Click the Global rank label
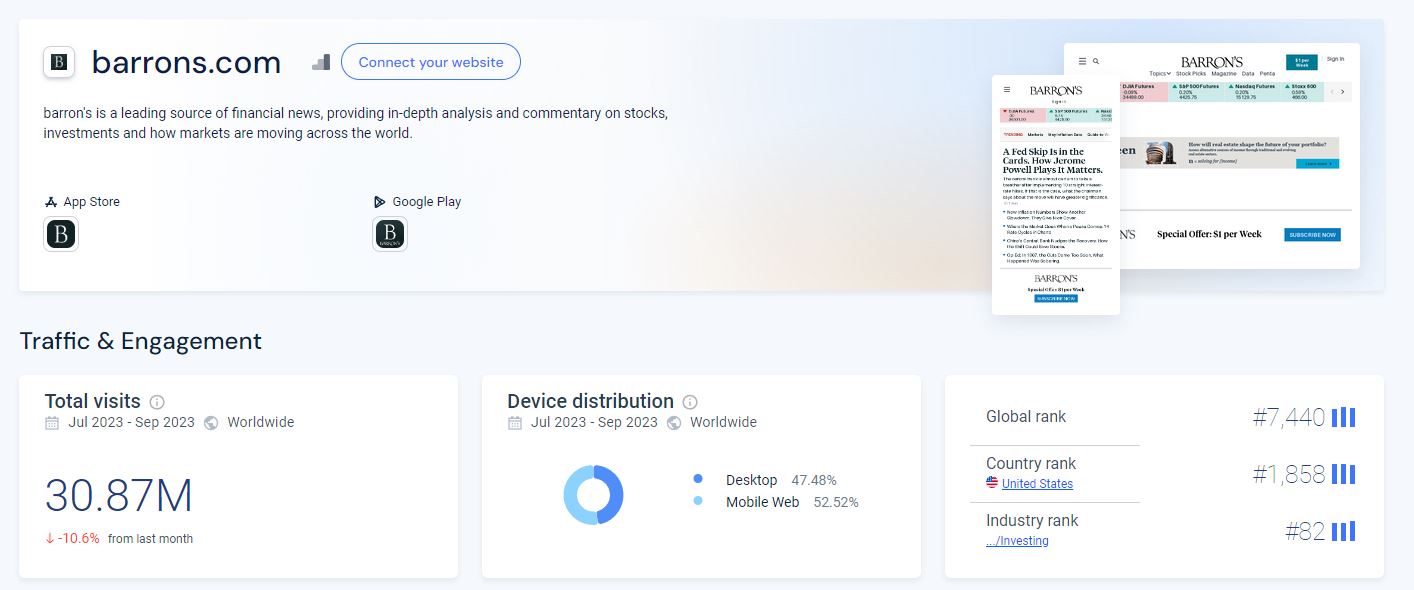This screenshot has height=590, width=1414. click(x=1026, y=417)
